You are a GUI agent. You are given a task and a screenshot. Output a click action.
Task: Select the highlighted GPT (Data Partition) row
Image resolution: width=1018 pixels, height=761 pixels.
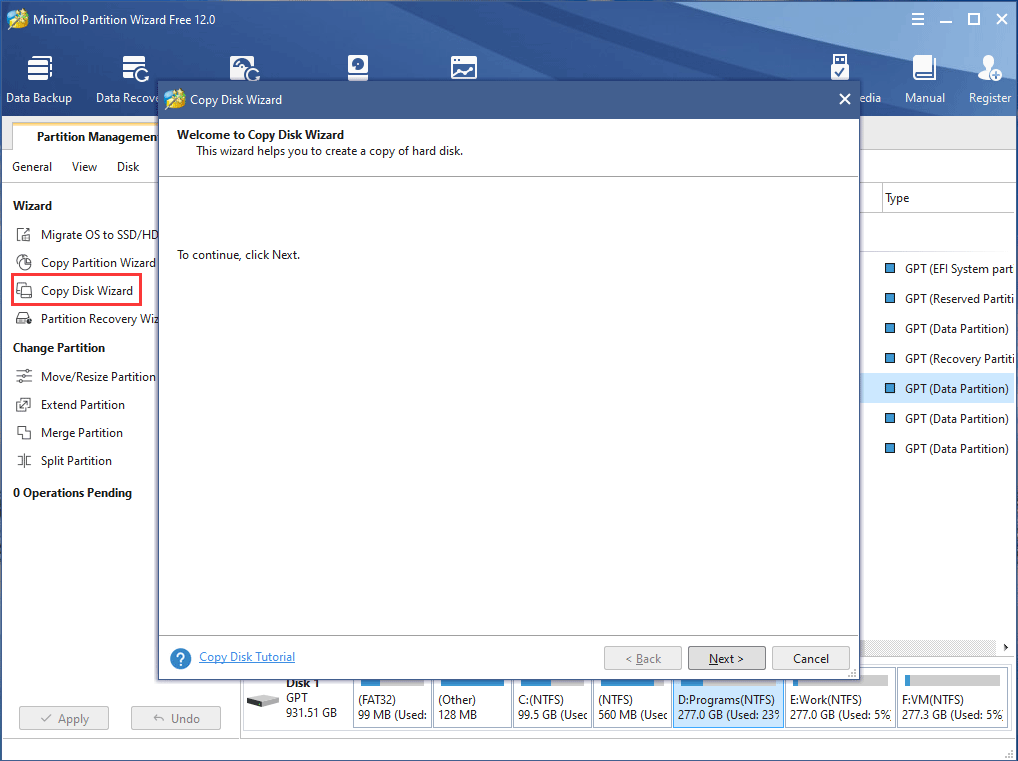point(937,388)
